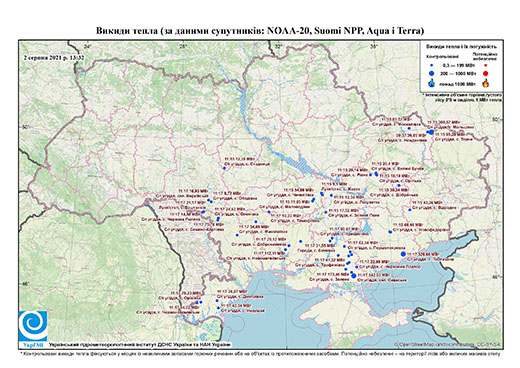Click the UkrGMI spiral logo
This screenshot has height=368, width=520.
point(33,325)
